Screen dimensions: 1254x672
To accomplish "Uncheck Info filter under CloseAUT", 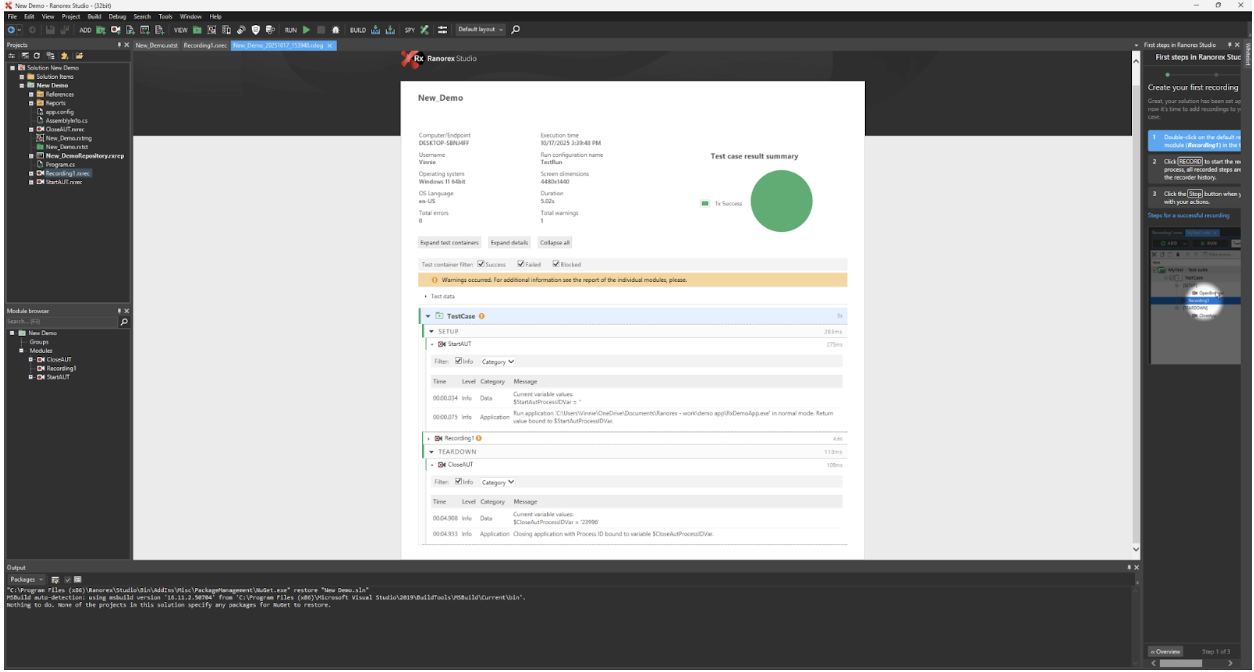I will tap(458, 482).
